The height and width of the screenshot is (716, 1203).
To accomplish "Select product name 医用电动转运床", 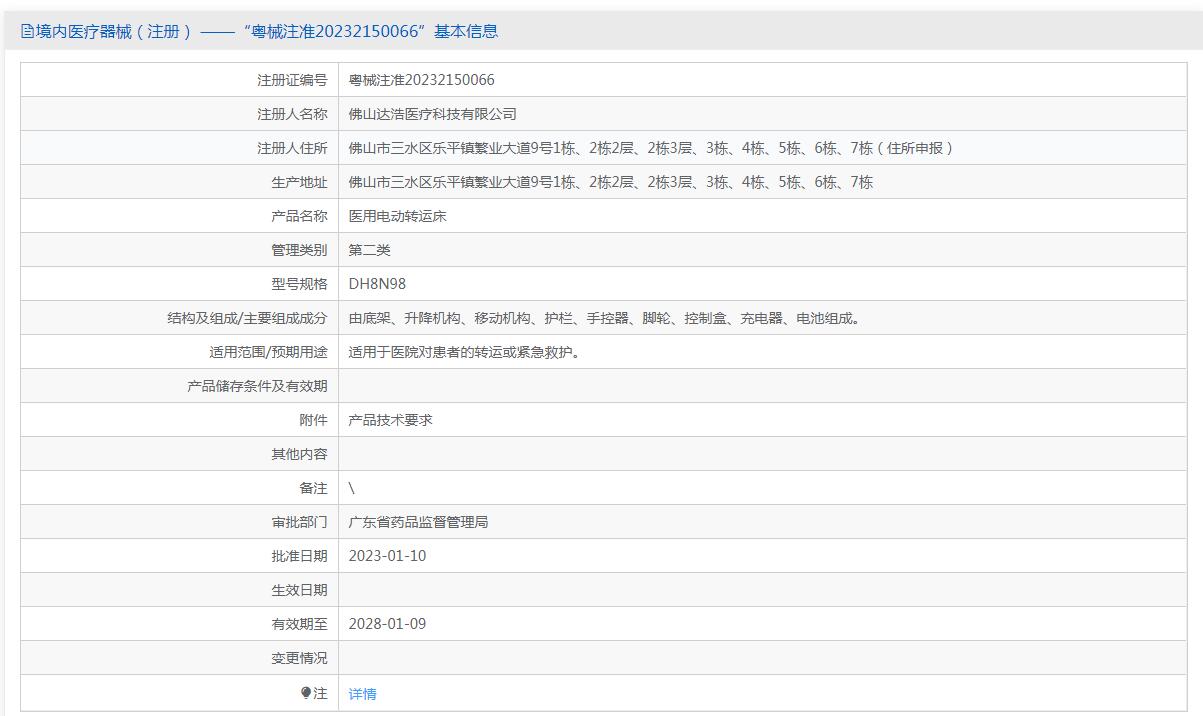I will (397, 216).
